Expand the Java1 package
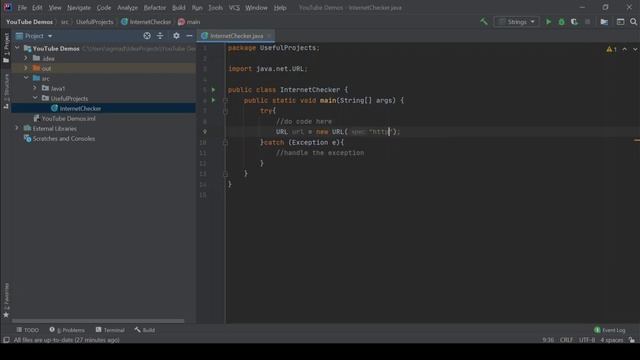 35,88
